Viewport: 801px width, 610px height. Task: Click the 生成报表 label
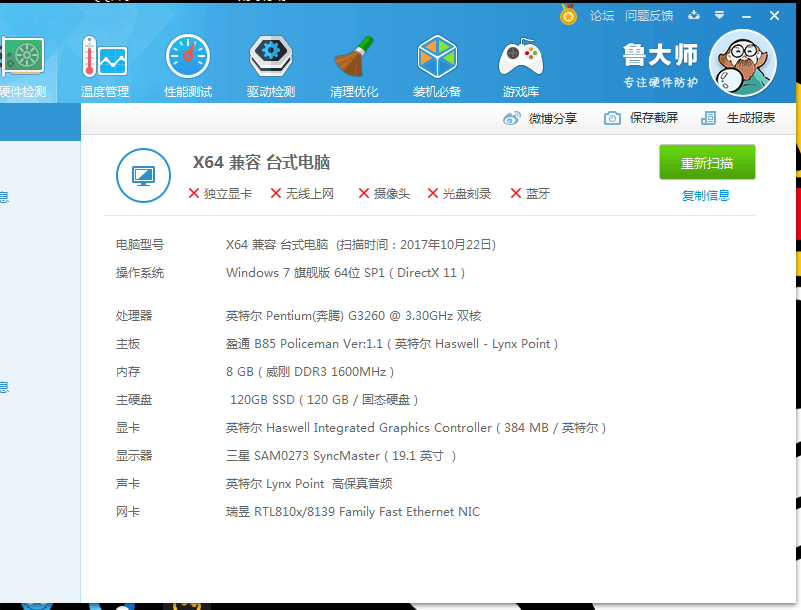point(751,118)
